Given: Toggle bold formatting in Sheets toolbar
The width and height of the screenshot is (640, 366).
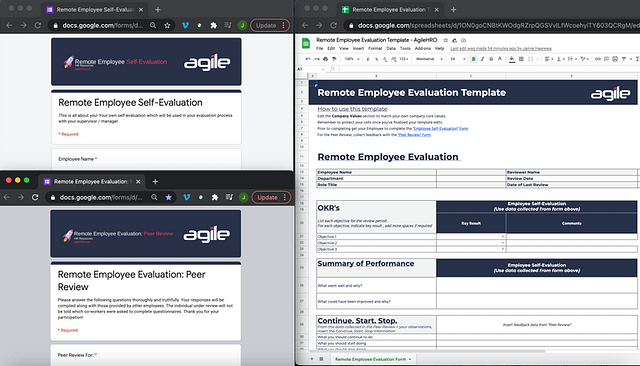Looking at the screenshot, I should 473,59.
